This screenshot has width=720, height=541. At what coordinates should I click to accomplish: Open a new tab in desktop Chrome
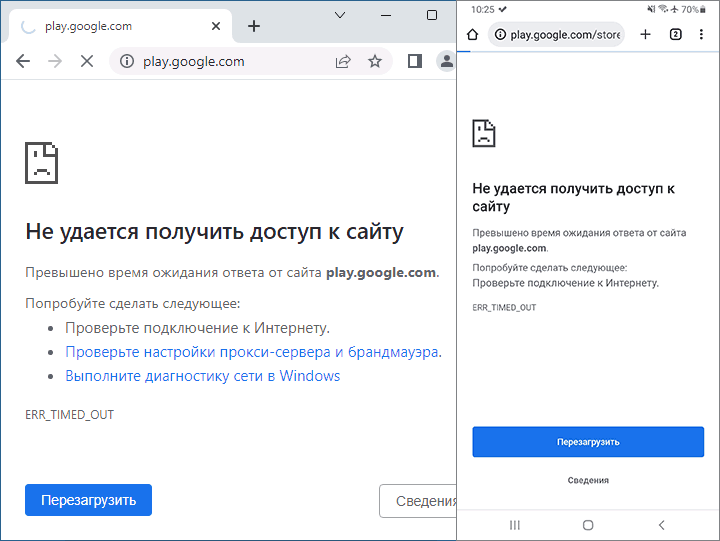pos(254,26)
